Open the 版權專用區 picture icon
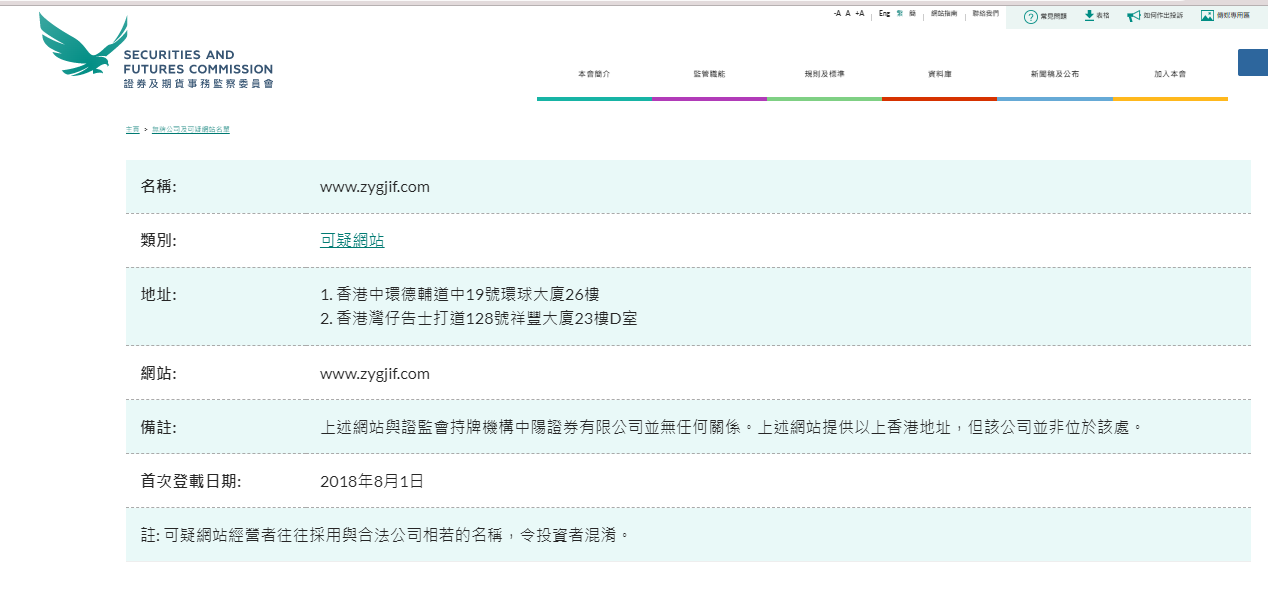This screenshot has width=1268, height=591. 1207,16
